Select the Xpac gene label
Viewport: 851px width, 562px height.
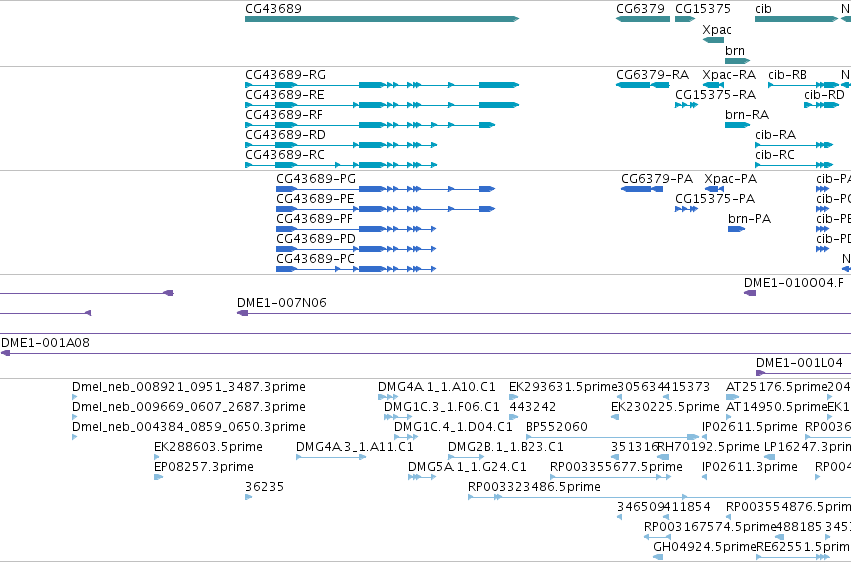pos(716,30)
